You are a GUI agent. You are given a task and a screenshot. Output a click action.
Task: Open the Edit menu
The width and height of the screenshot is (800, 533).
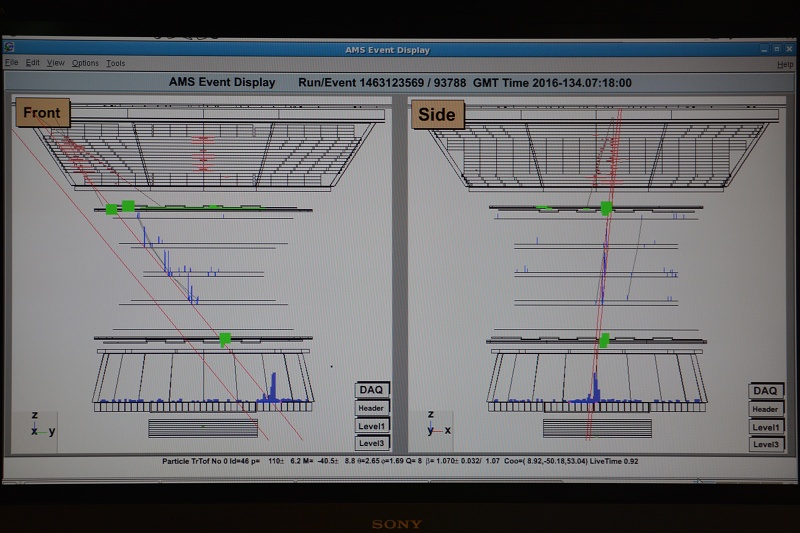(x=33, y=63)
